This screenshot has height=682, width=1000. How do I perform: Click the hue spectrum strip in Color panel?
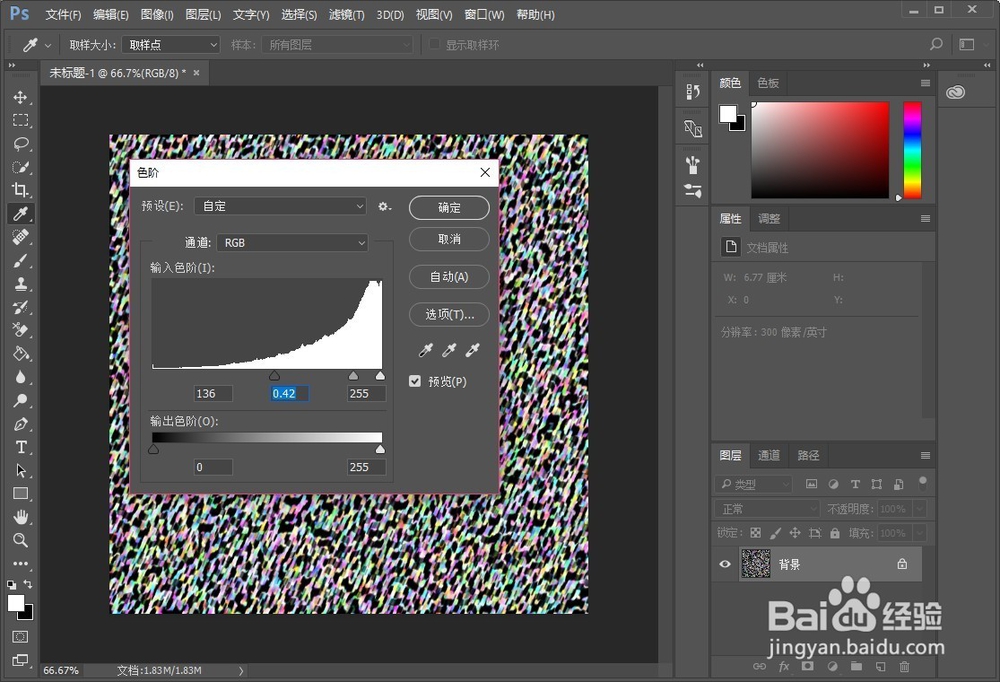click(x=913, y=150)
